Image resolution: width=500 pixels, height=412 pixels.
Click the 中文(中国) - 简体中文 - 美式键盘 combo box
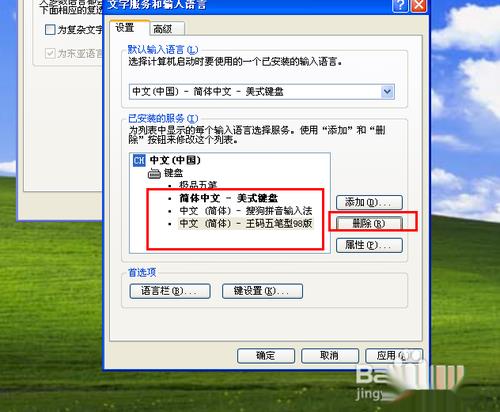[262, 92]
